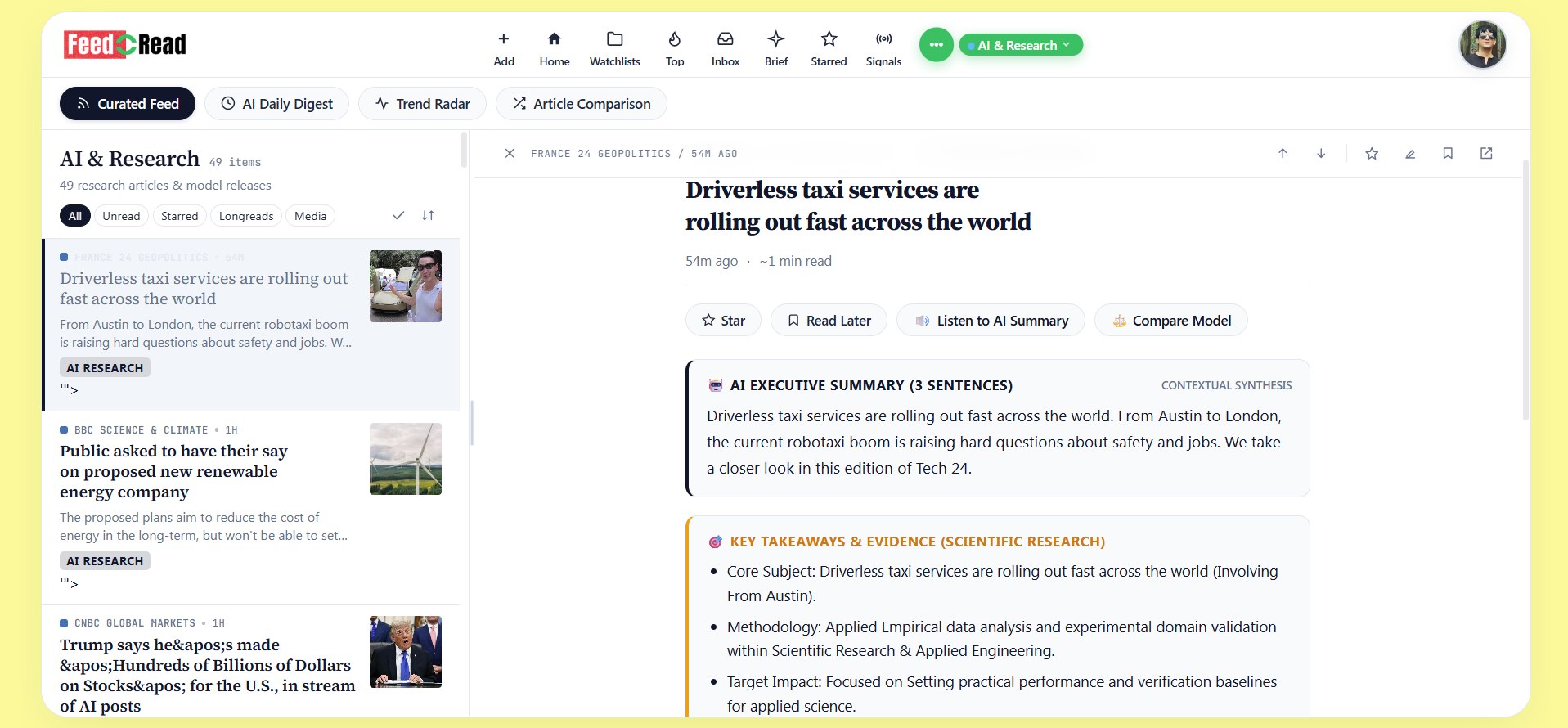Open 'Public asked to have their say' article
The height and width of the screenshot is (728, 1568).
pyautogui.click(x=173, y=471)
